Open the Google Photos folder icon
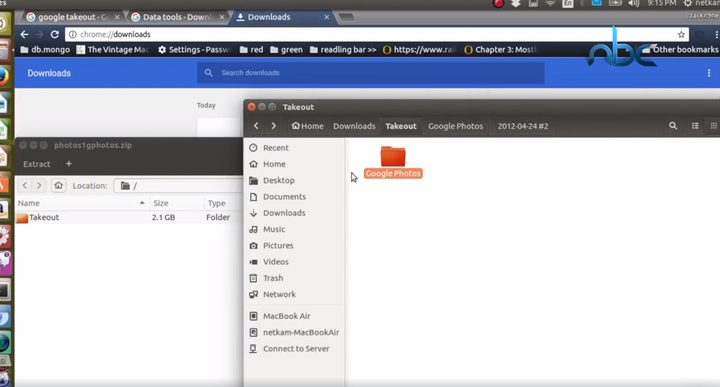The image size is (720, 387). 393,157
